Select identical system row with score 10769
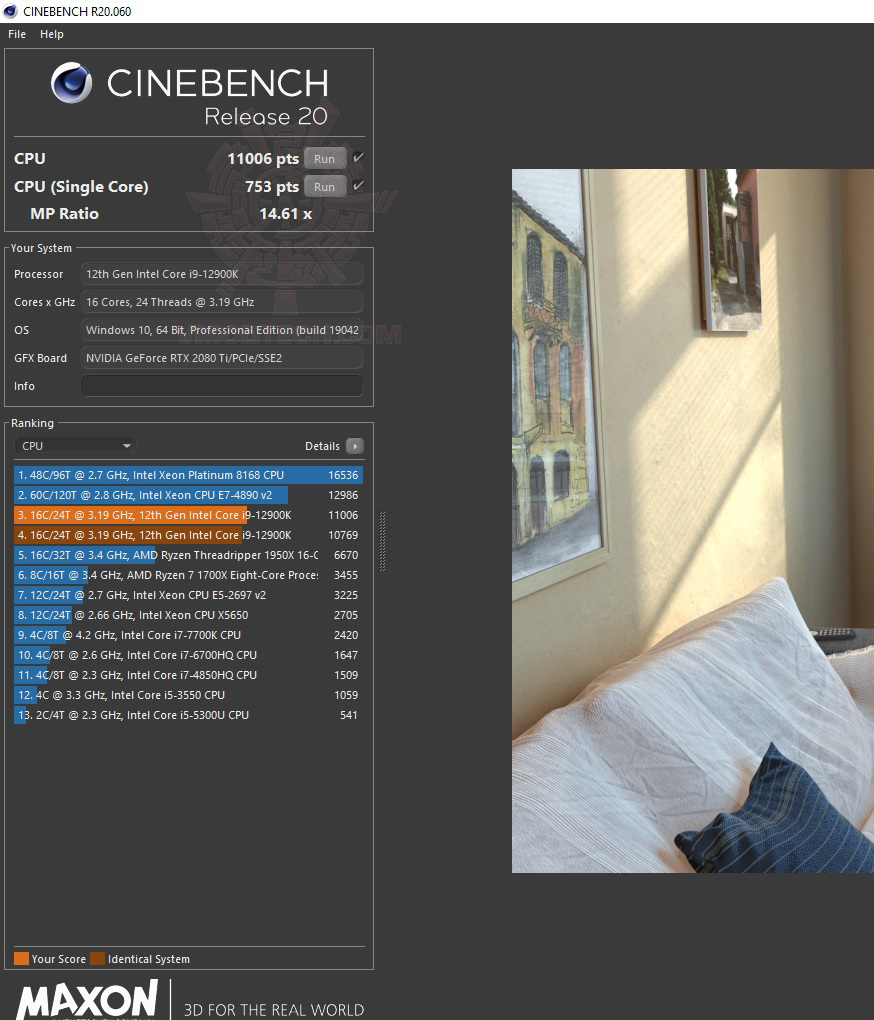 189,535
